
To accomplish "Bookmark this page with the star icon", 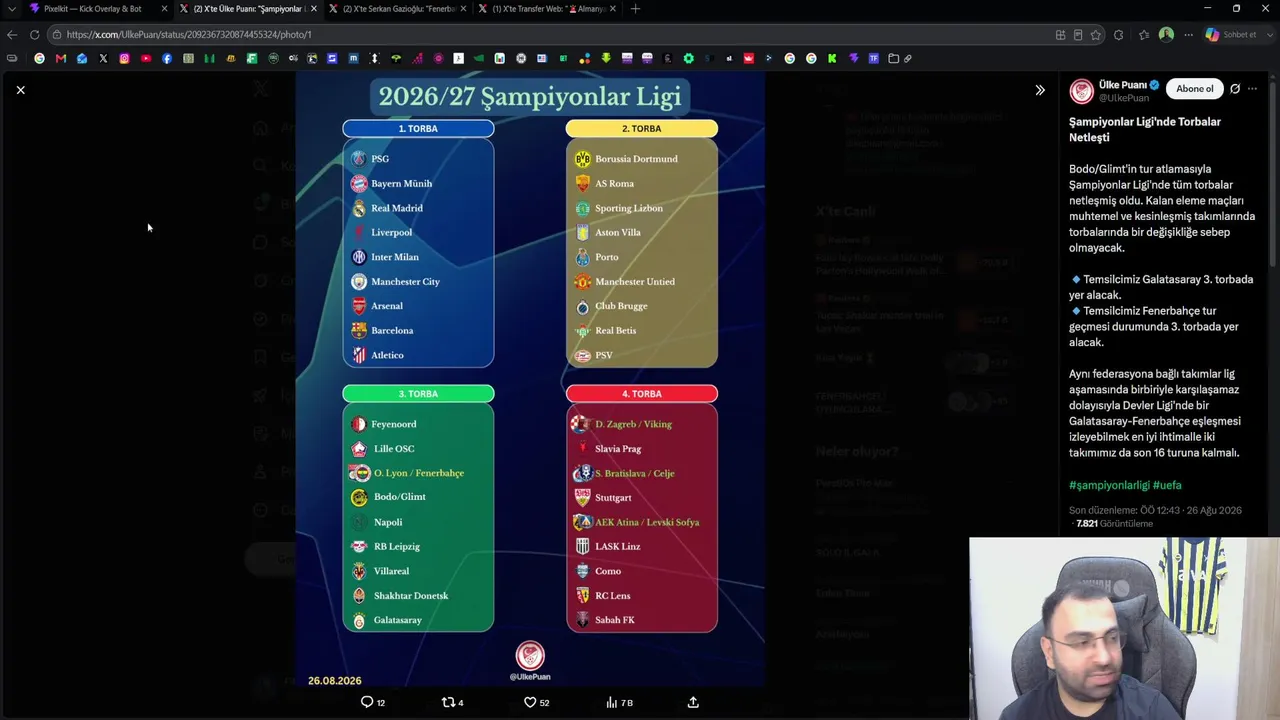I will (x=1096, y=34).
